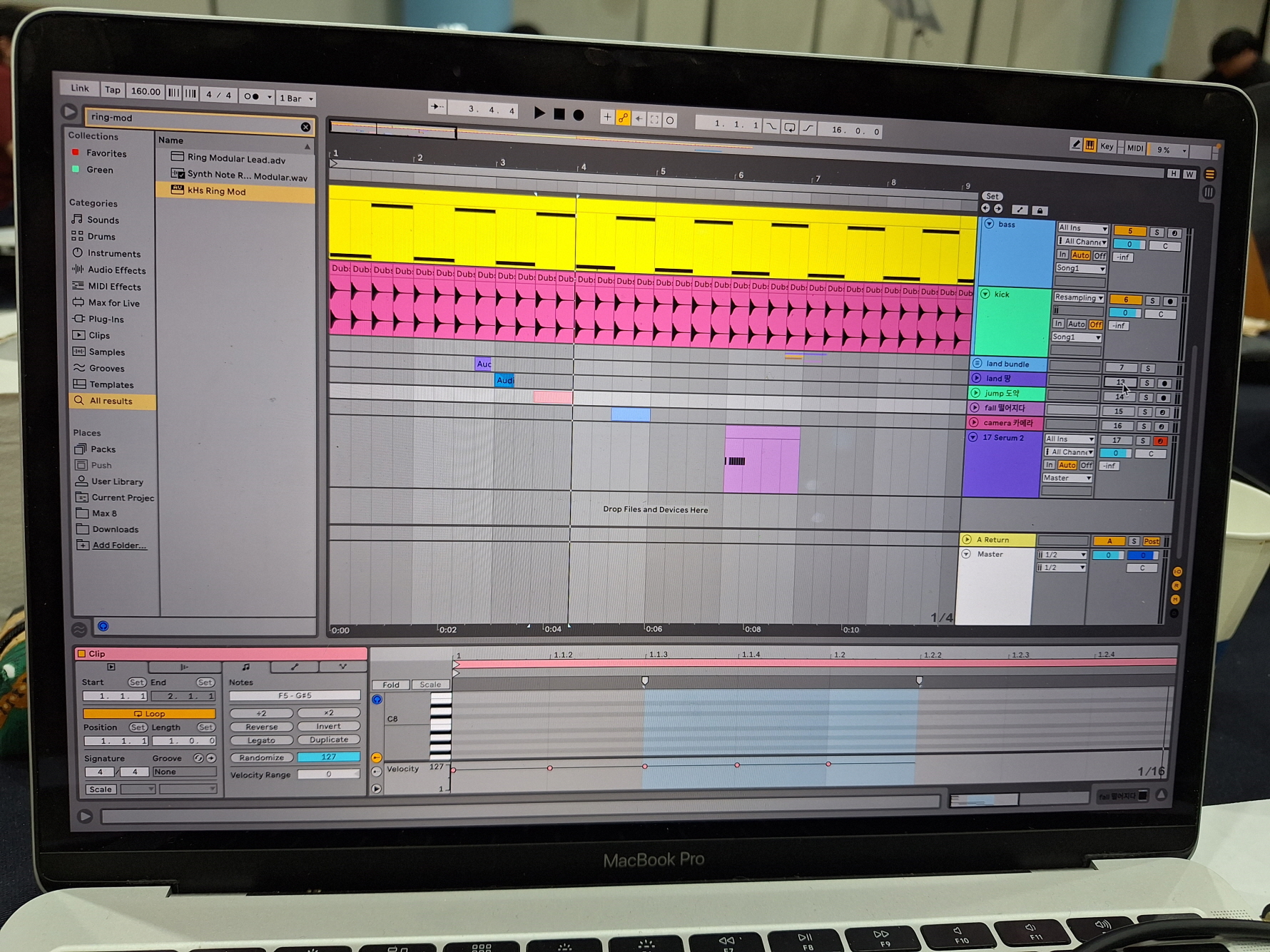Open the Groove None dropdown
The height and width of the screenshot is (952, 1270).
click(x=184, y=772)
